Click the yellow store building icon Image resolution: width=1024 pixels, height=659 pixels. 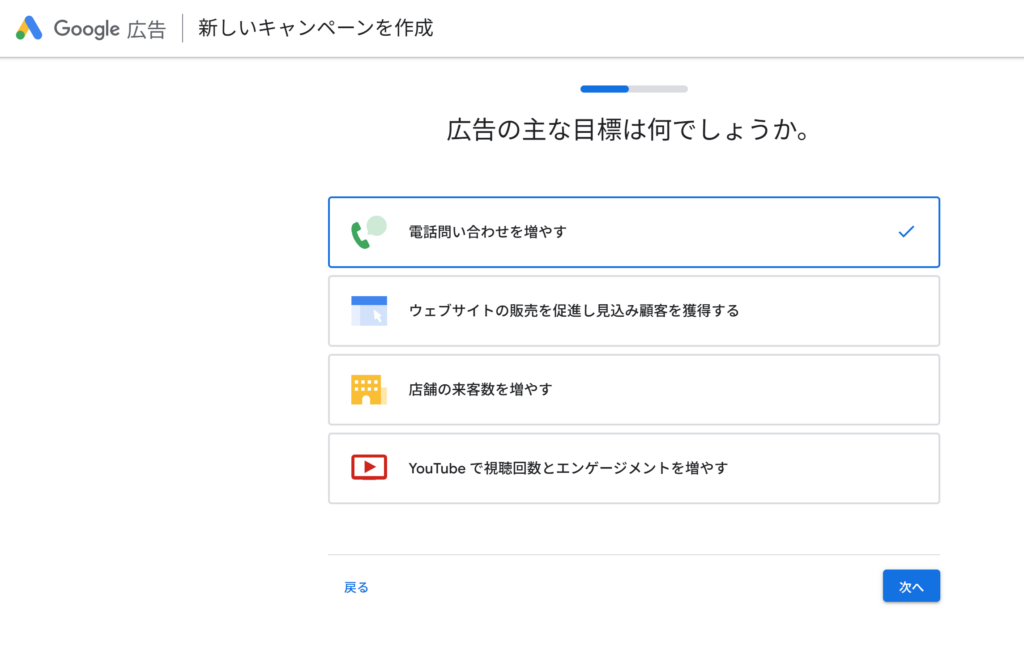[x=368, y=389]
